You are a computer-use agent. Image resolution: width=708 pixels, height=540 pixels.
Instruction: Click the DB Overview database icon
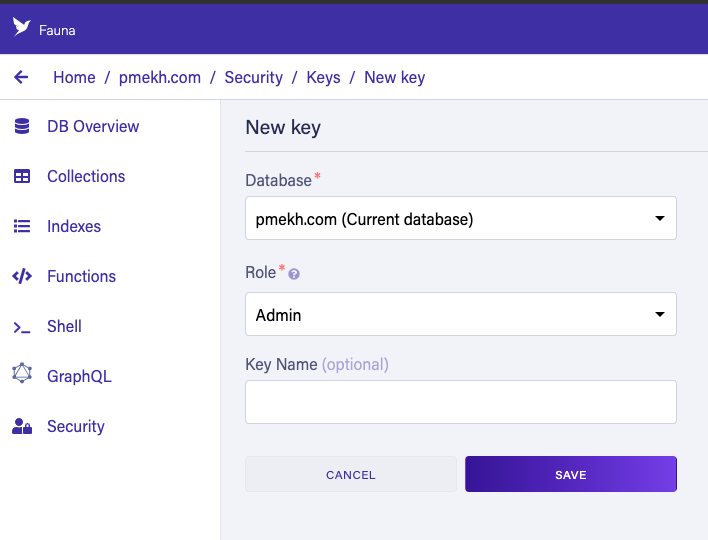[x=22, y=126]
